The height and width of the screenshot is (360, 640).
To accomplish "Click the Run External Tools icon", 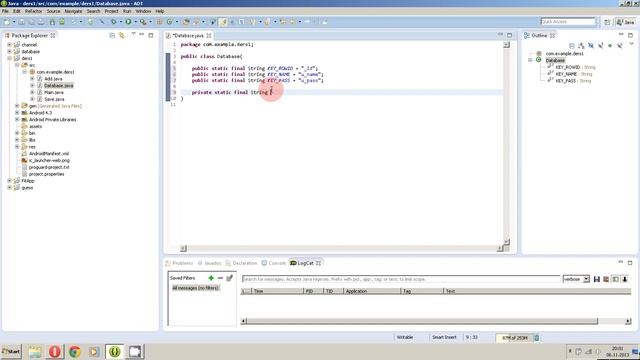I will (x=143, y=22).
